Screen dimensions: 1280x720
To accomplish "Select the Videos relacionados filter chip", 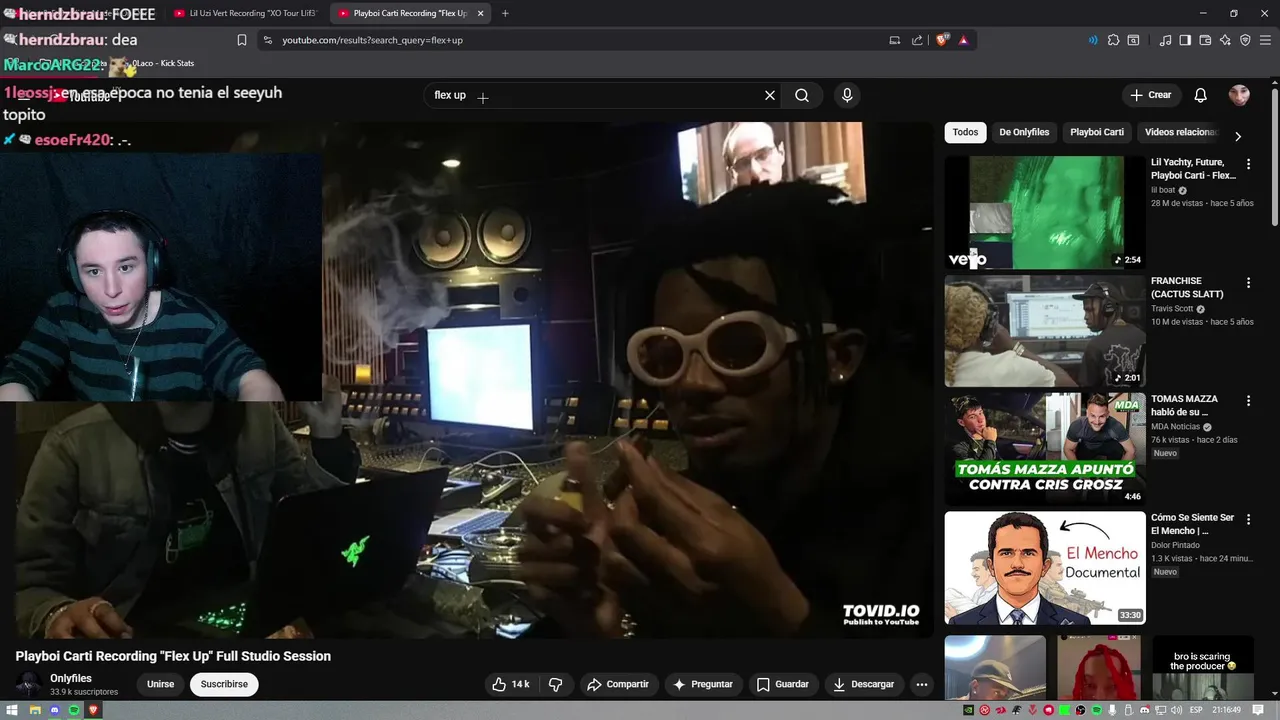I will [1181, 132].
